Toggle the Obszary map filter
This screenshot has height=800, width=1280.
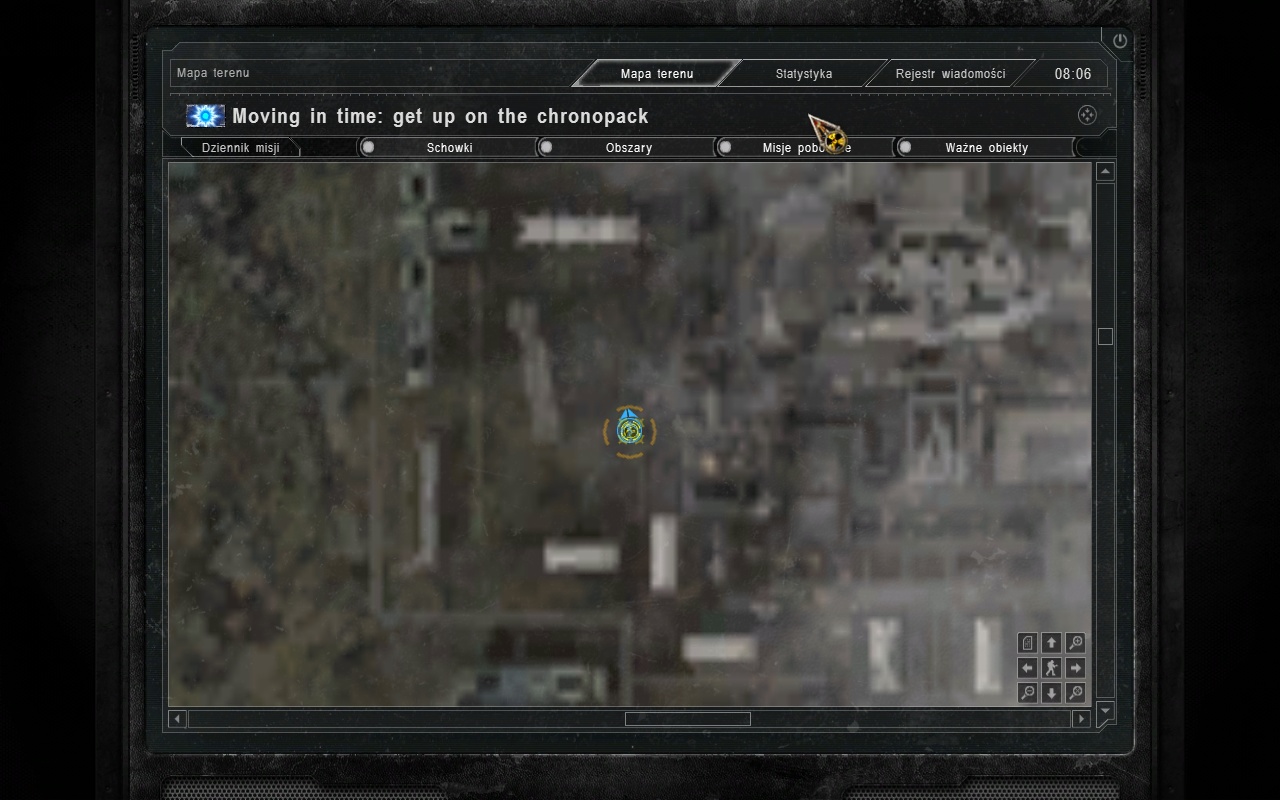627,147
